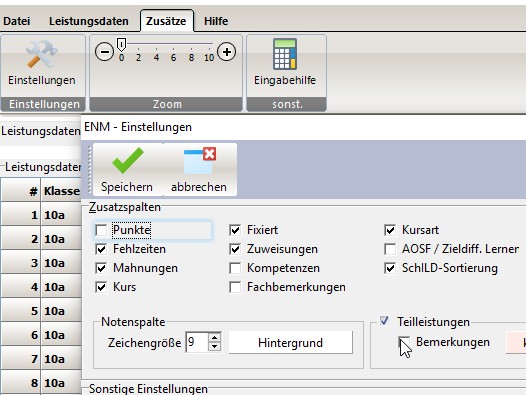Click the 10a cell in row 4

[61, 287]
